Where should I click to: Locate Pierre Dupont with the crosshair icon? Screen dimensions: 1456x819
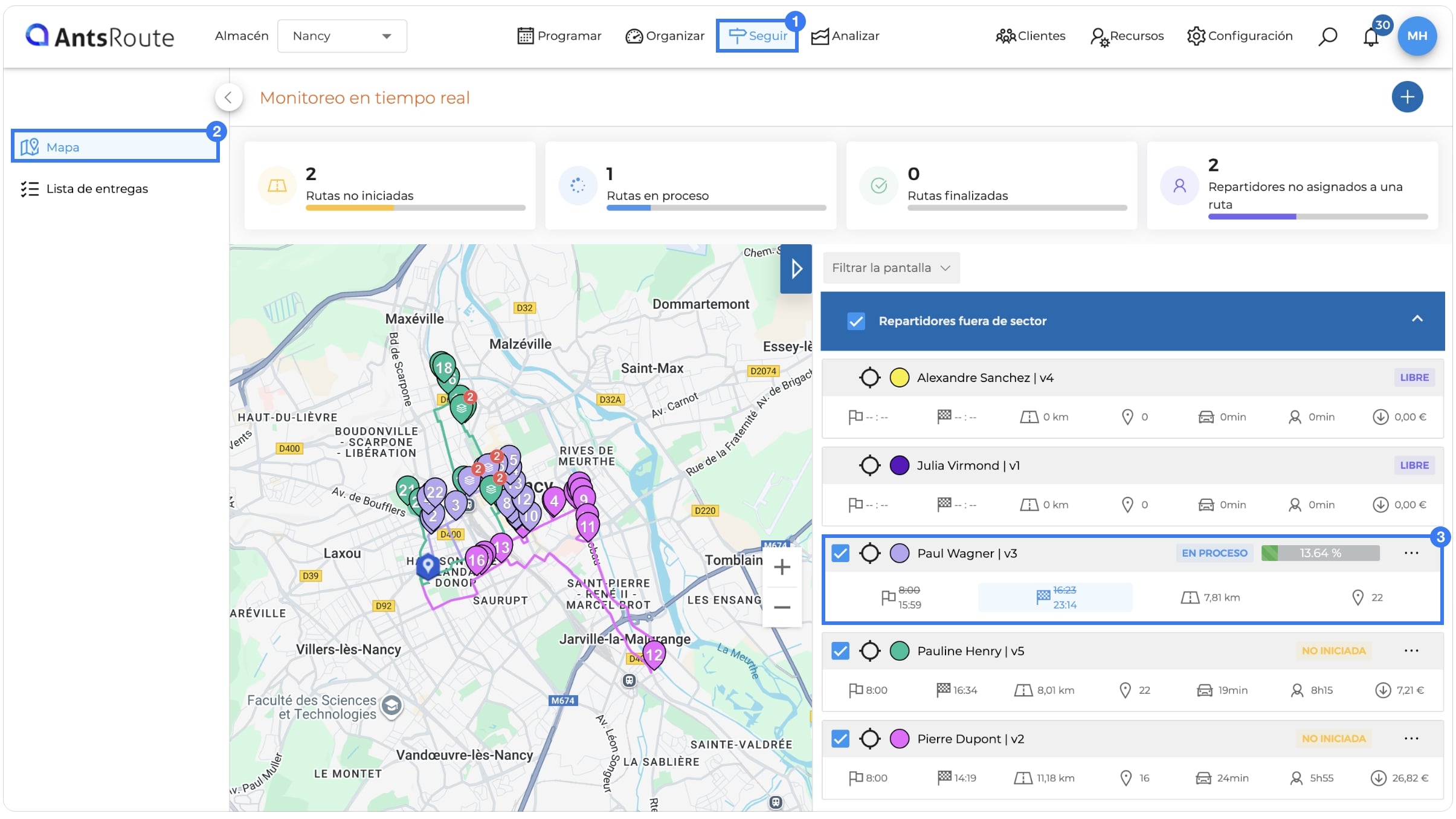pyautogui.click(x=869, y=739)
